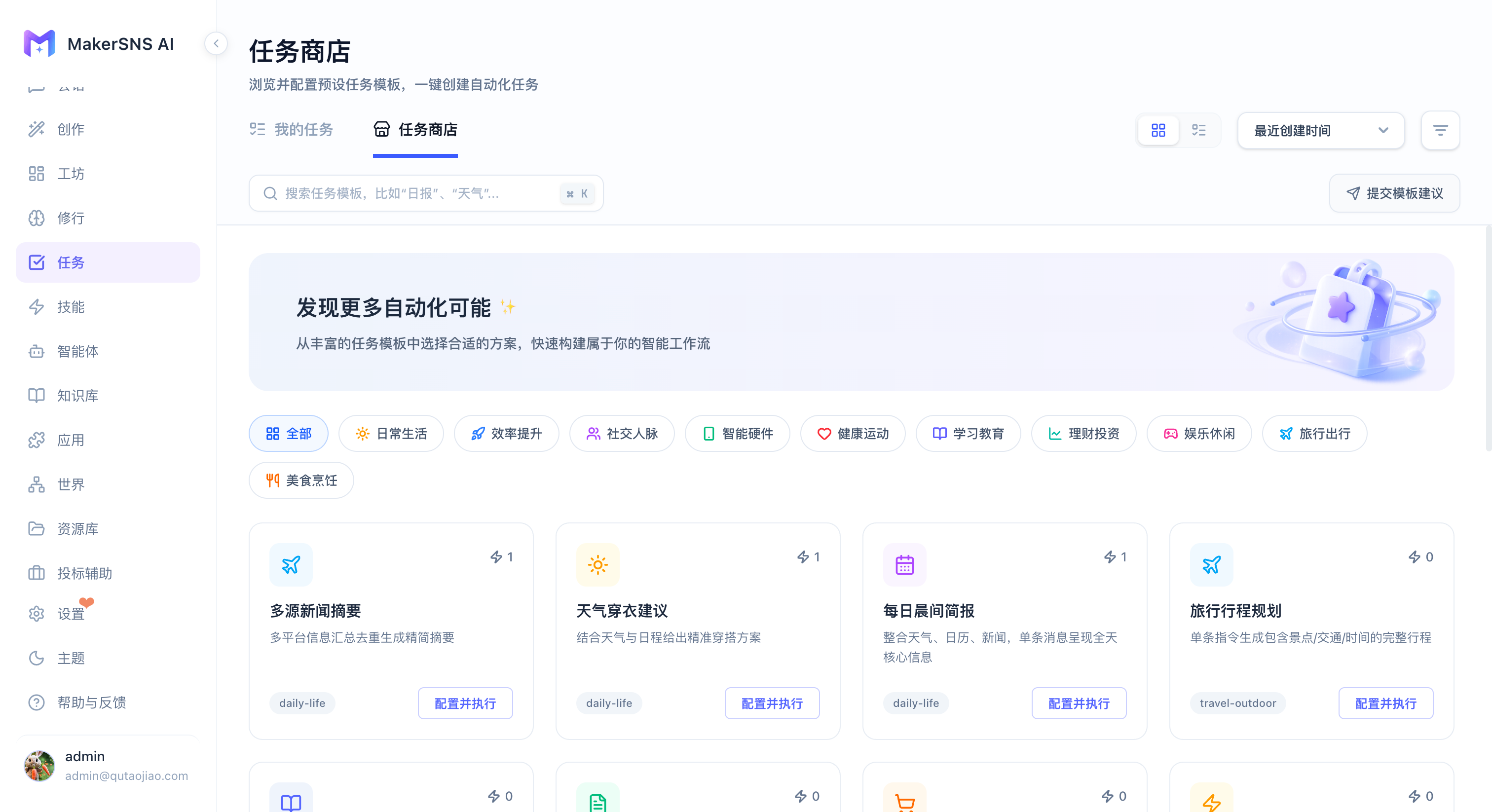Open 投标辅助 in the sidebar
Screen dimensions: 1492x812
108,573
